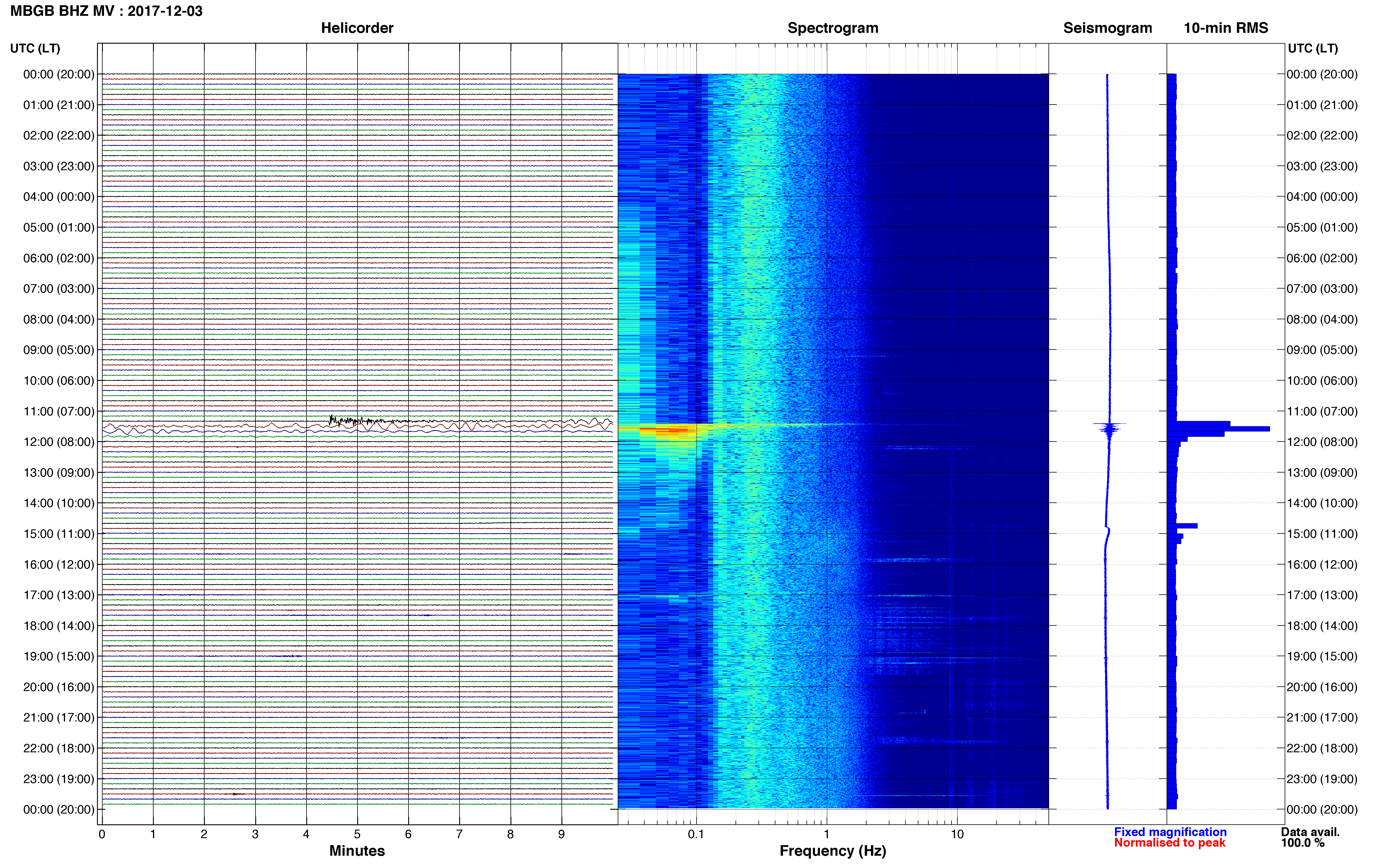
Task: Click the 'Frequency (Hz)' x-axis label
Action: (x=833, y=851)
